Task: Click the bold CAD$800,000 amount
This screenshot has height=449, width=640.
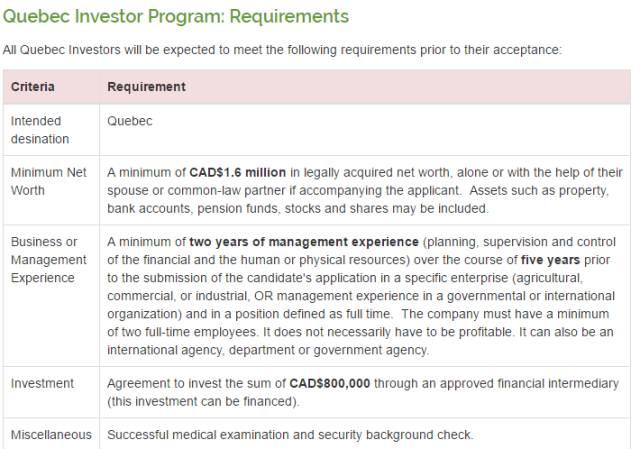Action: [x=330, y=383]
